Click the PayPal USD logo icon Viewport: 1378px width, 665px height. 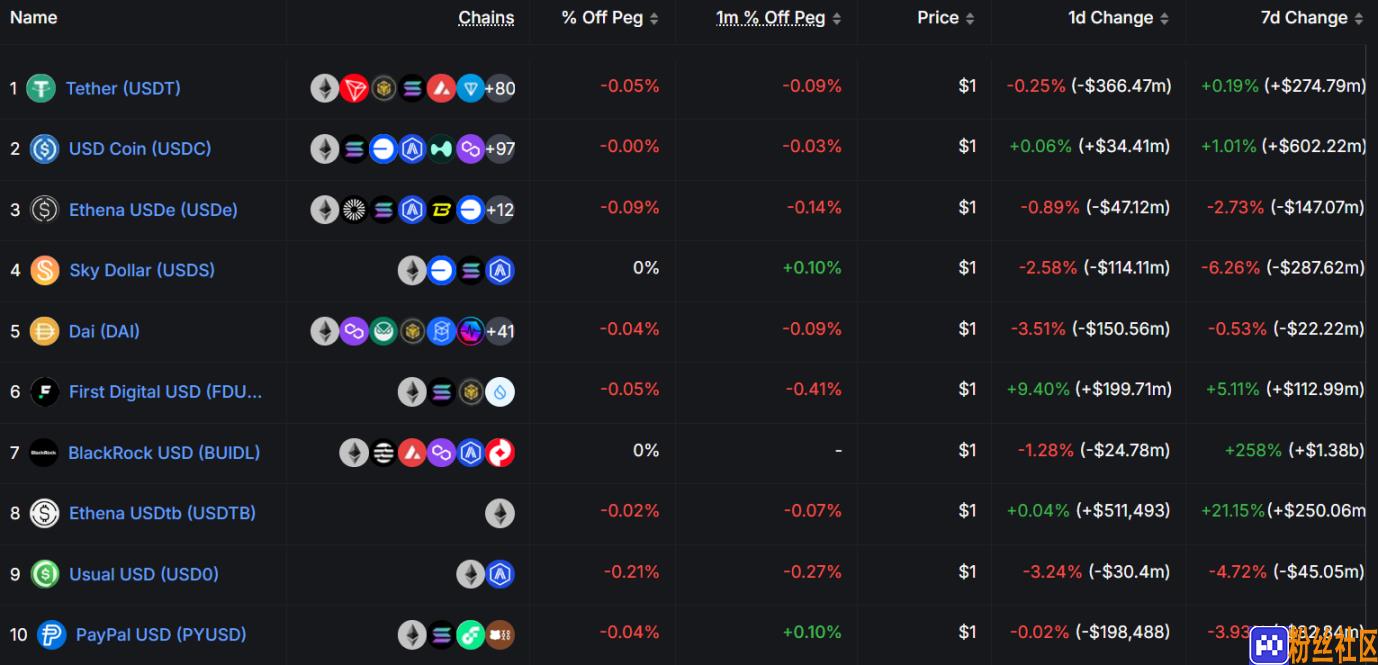(51, 635)
